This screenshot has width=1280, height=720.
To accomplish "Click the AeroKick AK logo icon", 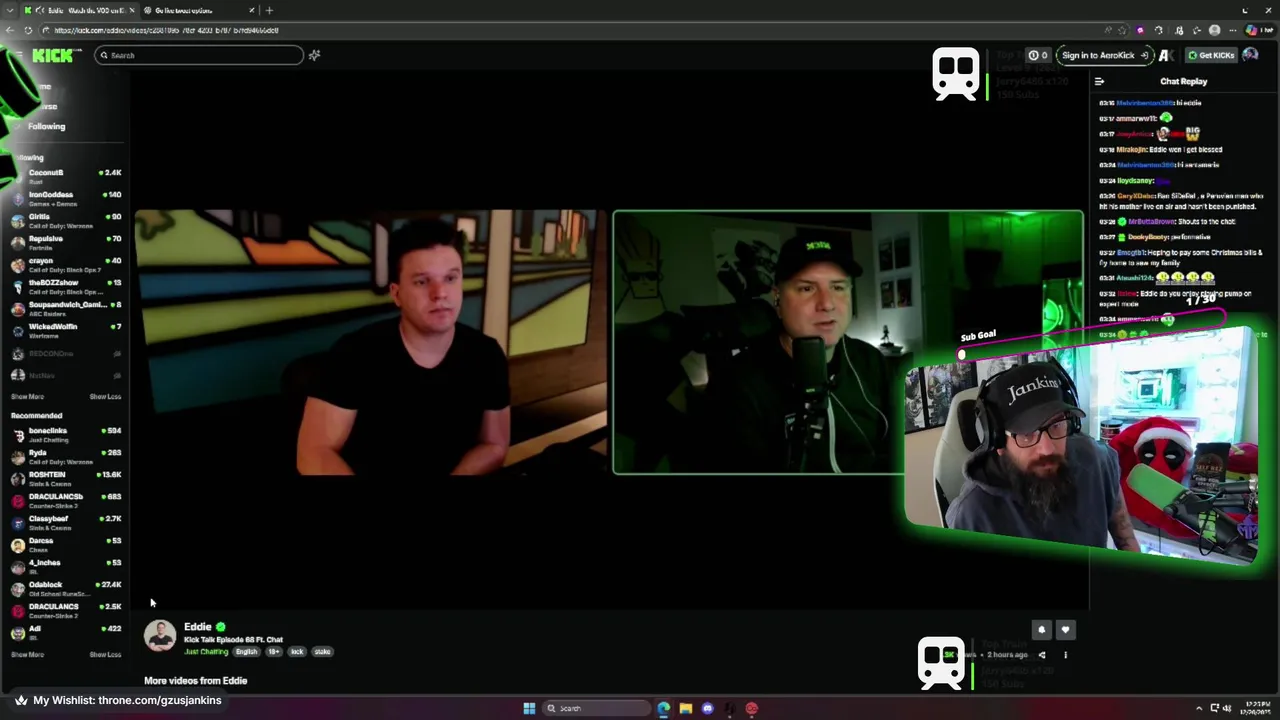I will [1164, 55].
